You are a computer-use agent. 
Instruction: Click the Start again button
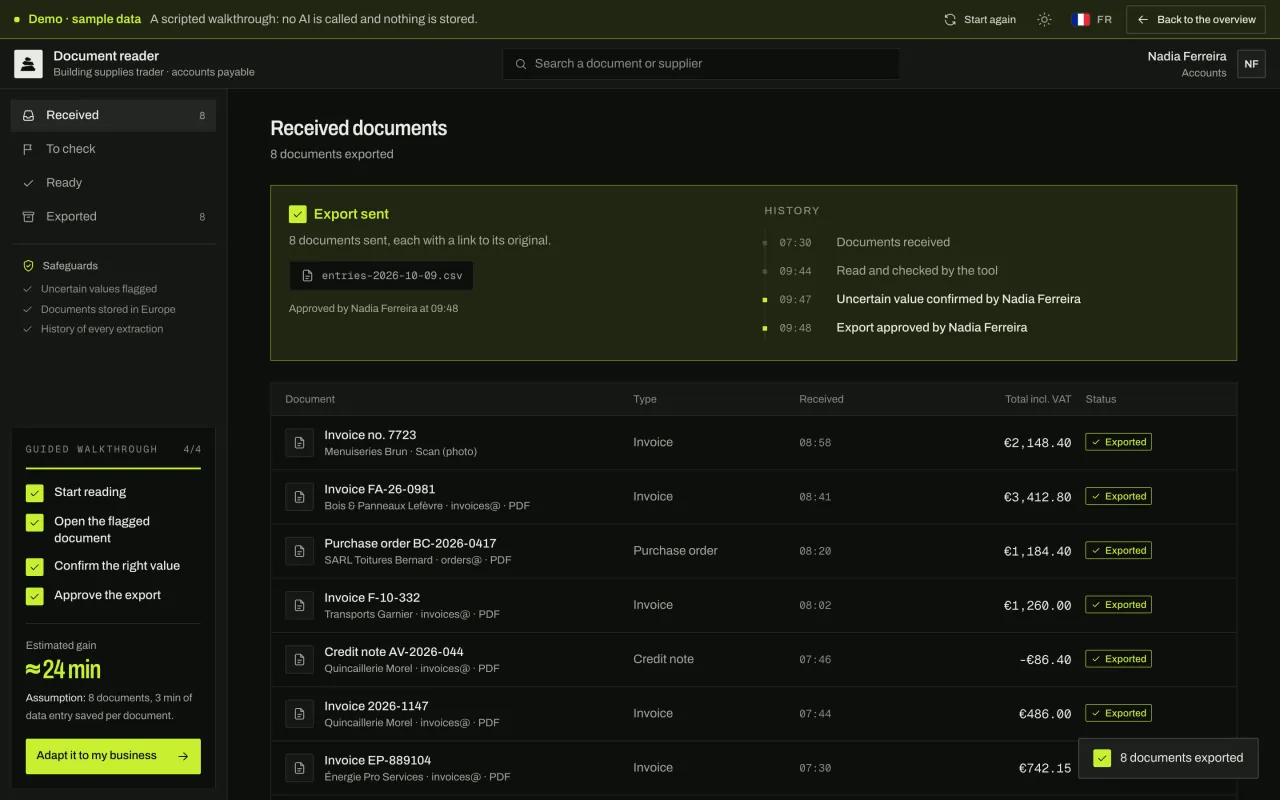tap(980, 20)
